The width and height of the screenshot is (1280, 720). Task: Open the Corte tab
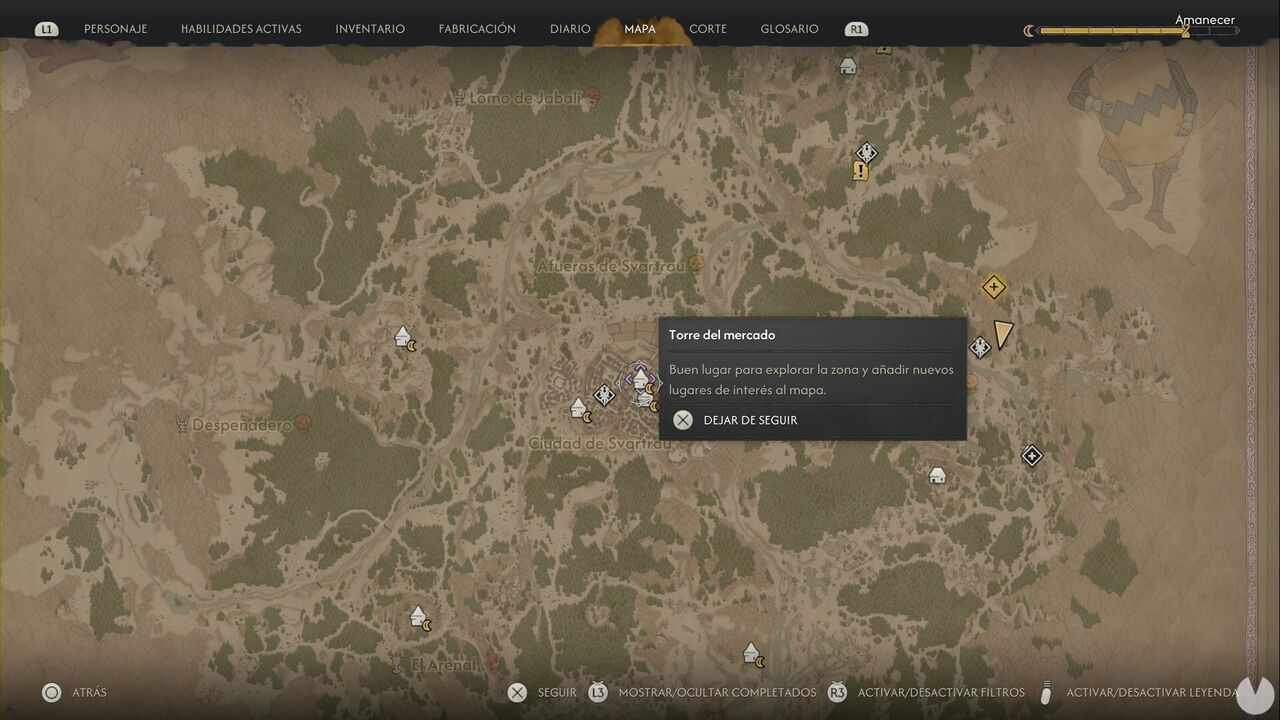tap(708, 29)
